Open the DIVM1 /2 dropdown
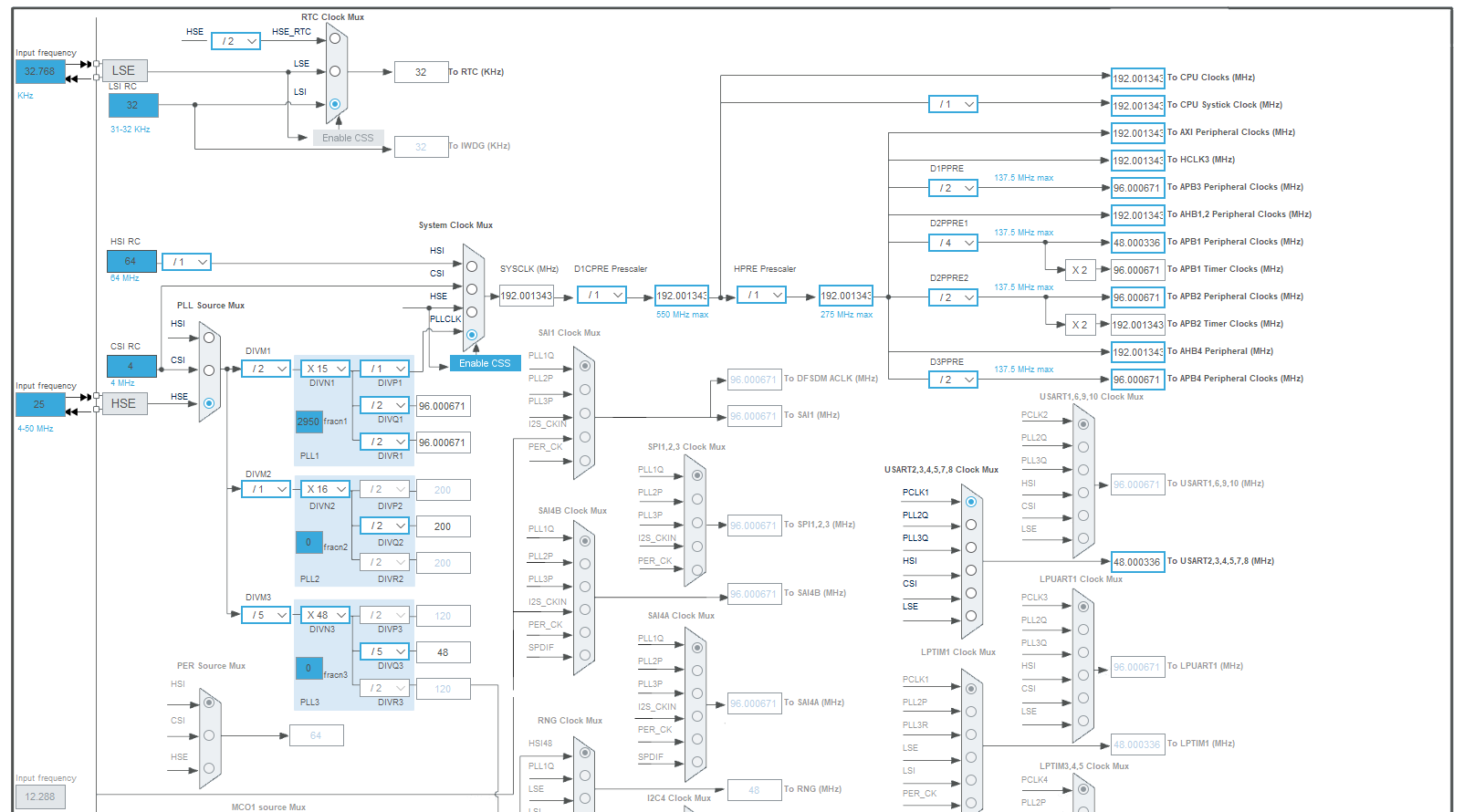The width and height of the screenshot is (1464, 812). point(266,369)
